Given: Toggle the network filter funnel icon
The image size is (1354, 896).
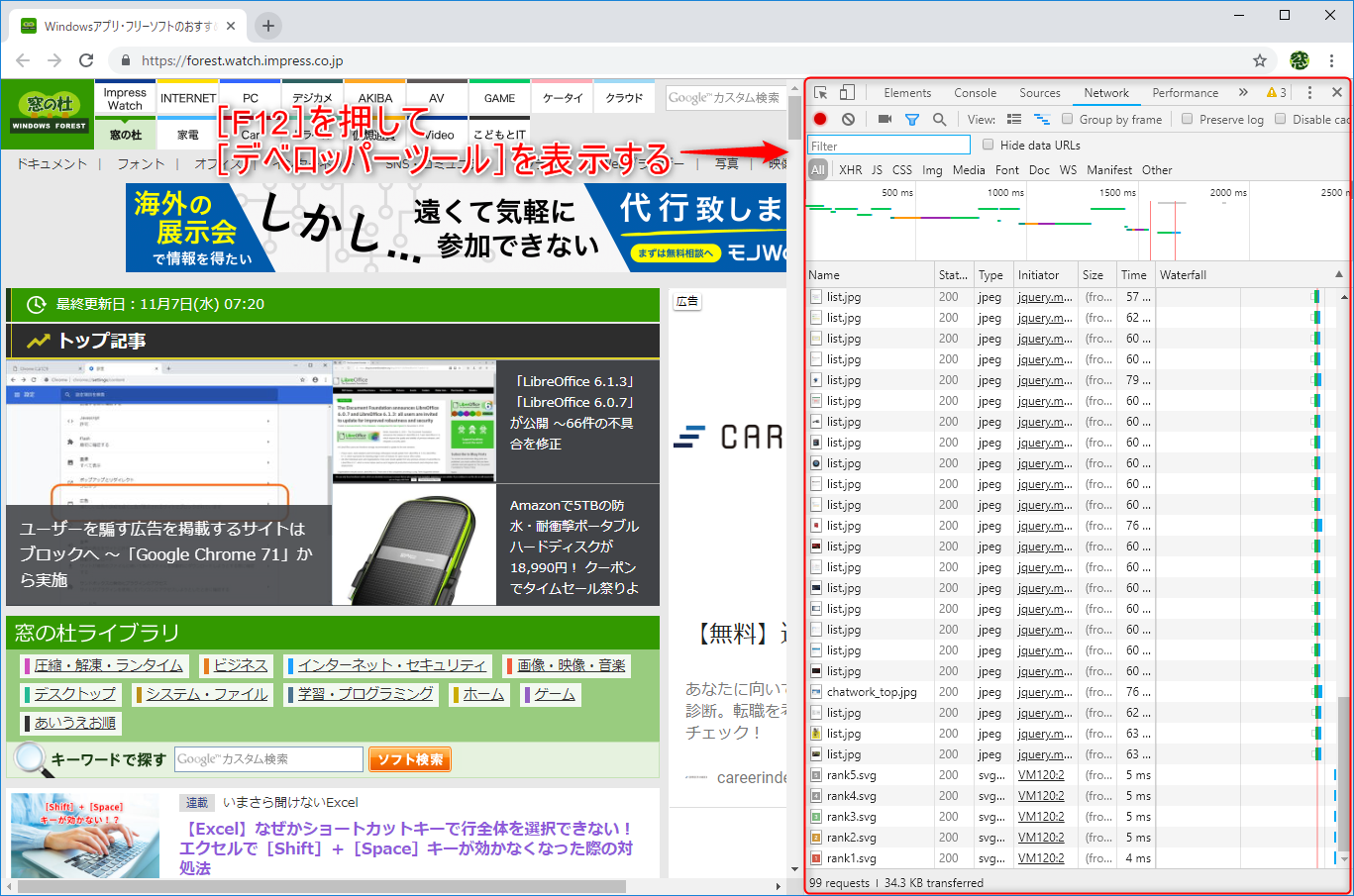Looking at the screenshot, I should coord(912,119).
